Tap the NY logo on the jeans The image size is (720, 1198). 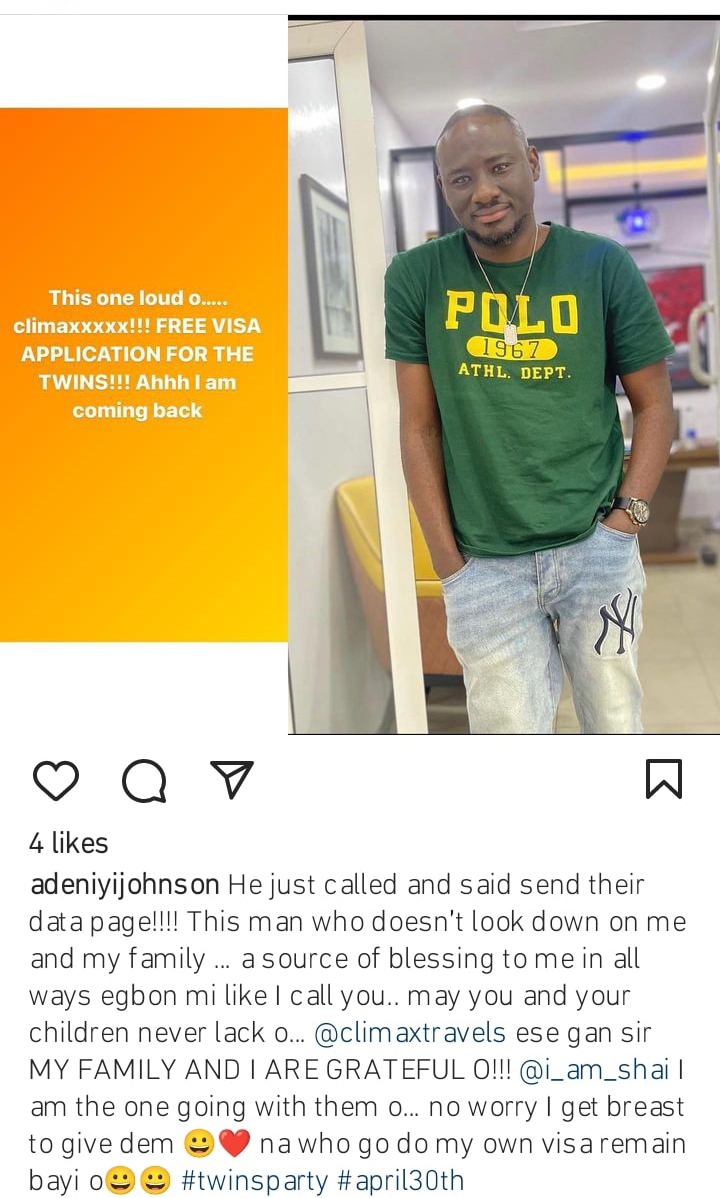coord(617,622)
